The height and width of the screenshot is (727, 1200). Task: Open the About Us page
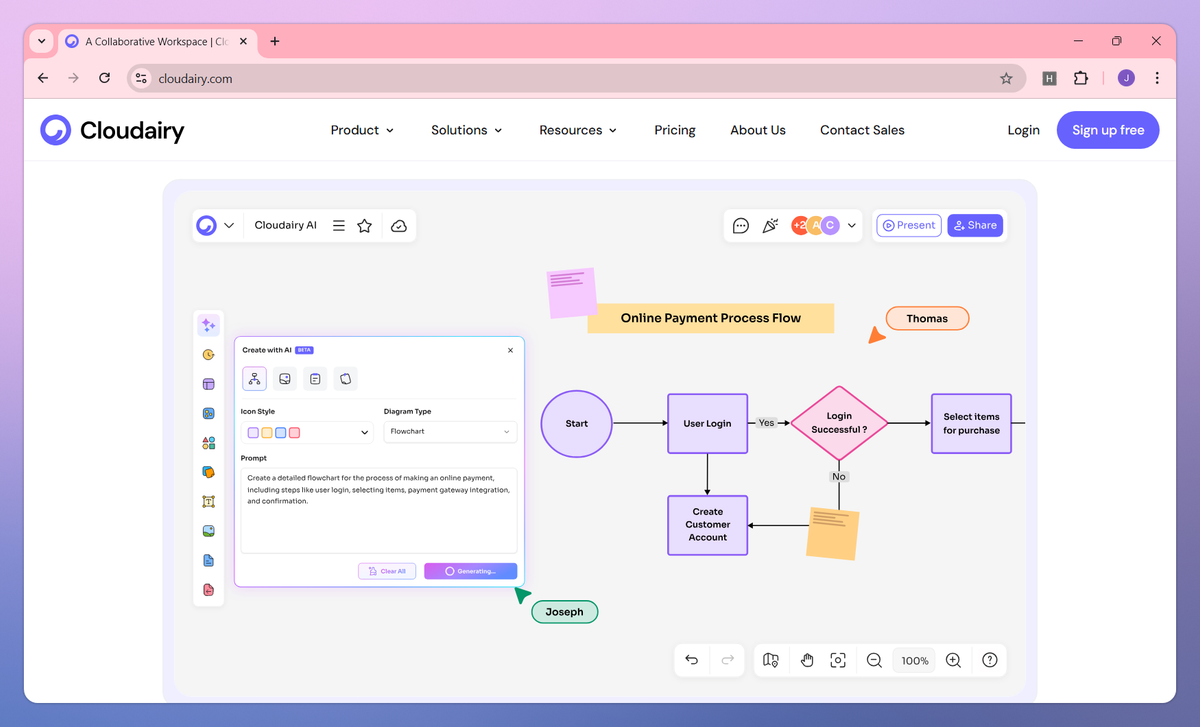[x=758, y=130]
